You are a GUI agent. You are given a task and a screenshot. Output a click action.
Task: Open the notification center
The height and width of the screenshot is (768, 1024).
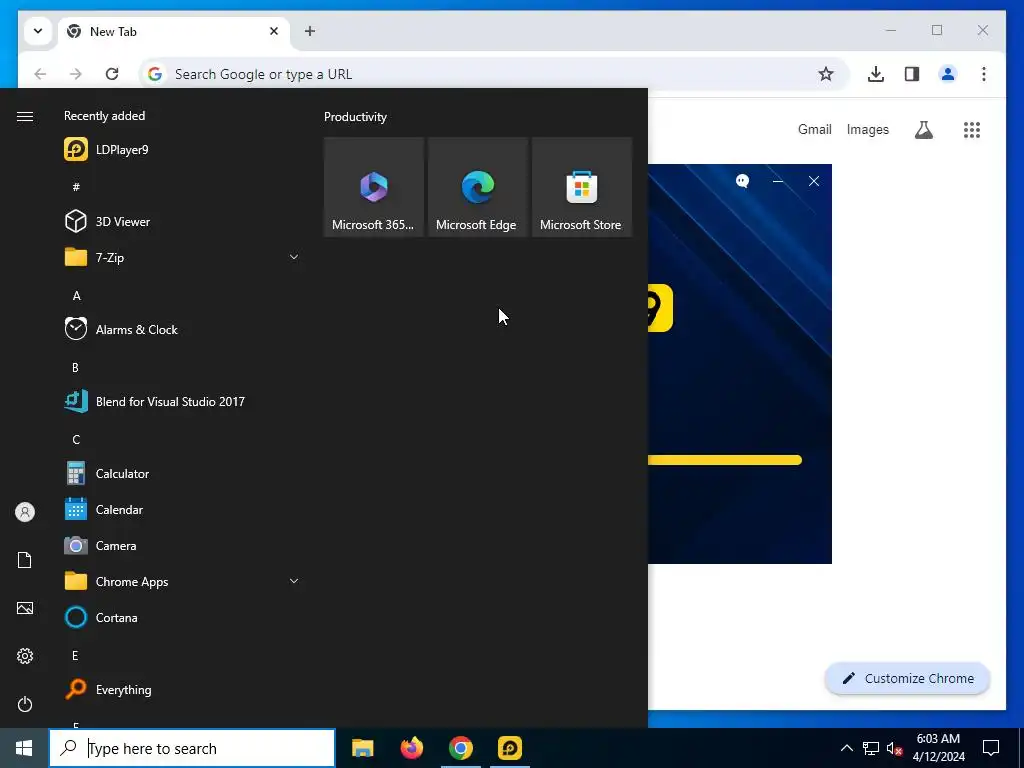pyautogui.click(x=991, y=748)
